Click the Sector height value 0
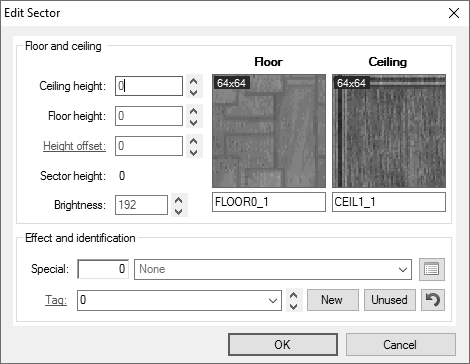 coord(122,176)
